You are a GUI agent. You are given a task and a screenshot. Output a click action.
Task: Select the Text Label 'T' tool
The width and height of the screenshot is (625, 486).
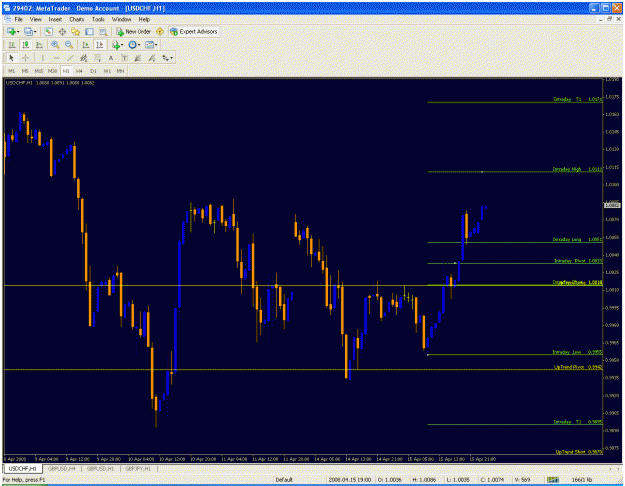click(124, 58)
